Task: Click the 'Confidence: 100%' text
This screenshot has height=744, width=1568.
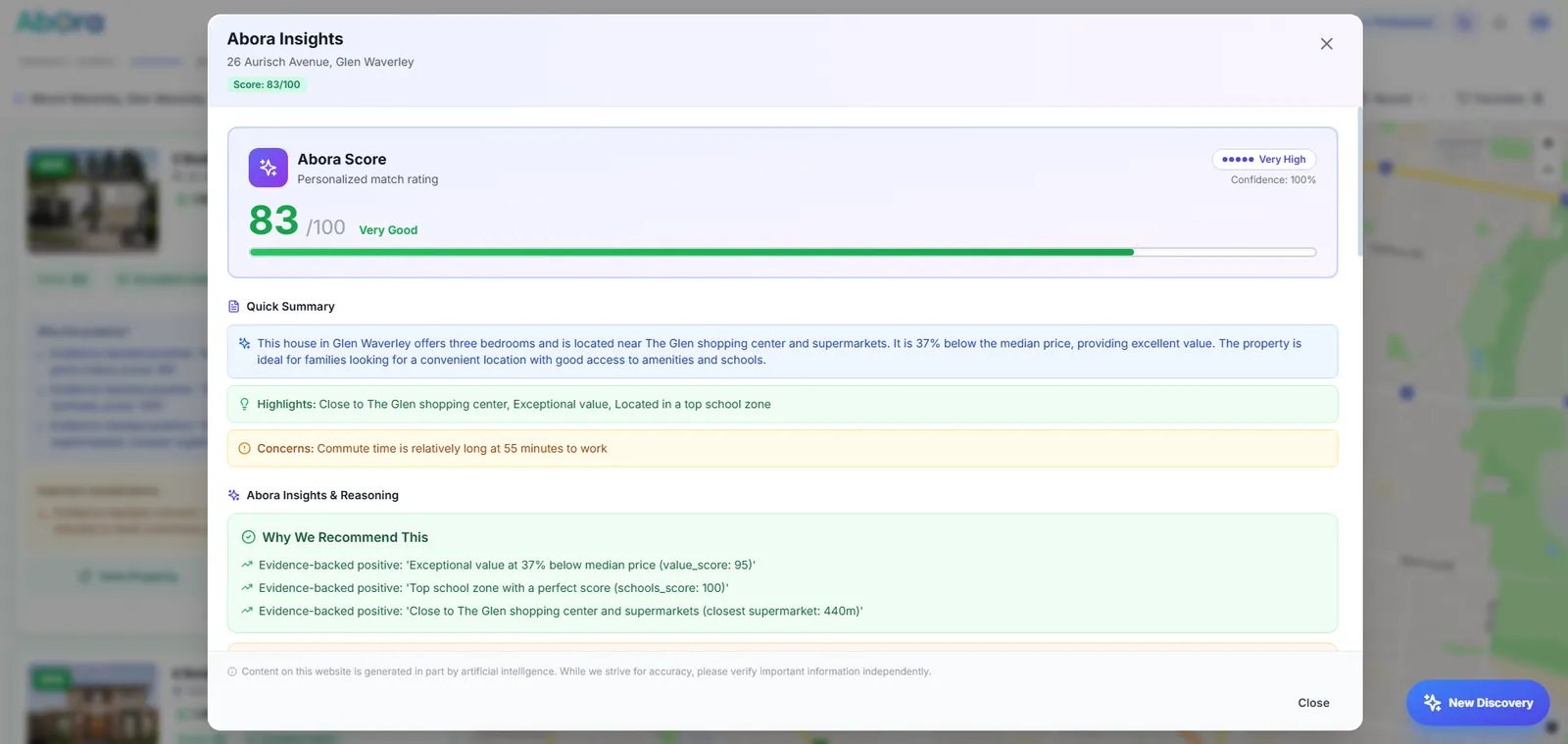Action: click(x=1273, y=180)
